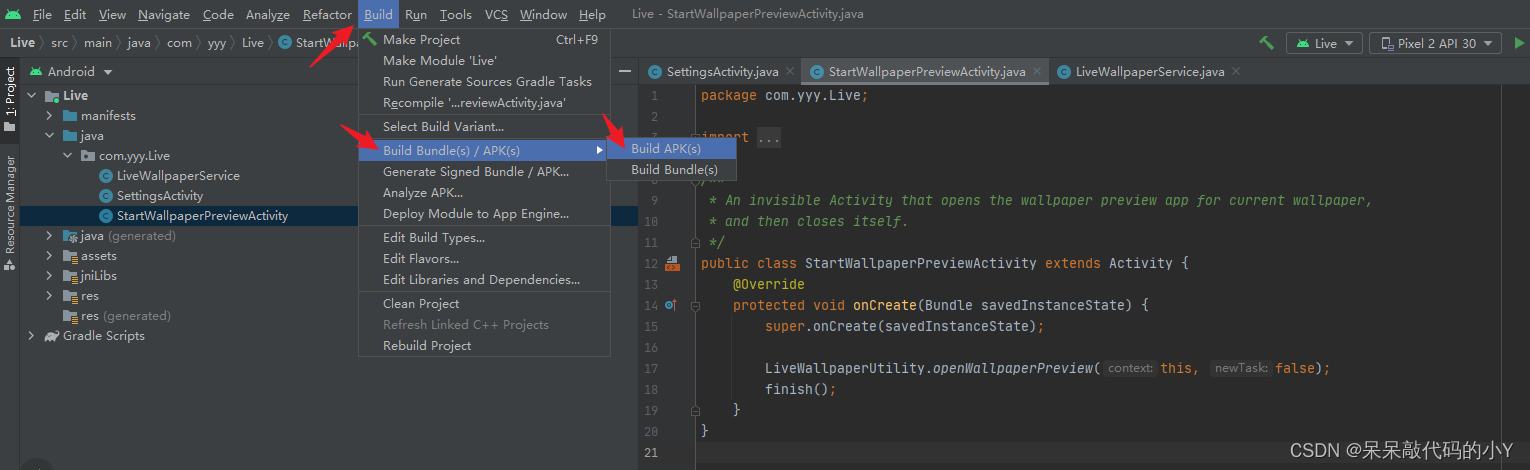Open the File menu
Image resolution: width=1530 pixels, height=470 pixels.
(x=42, y=14)
